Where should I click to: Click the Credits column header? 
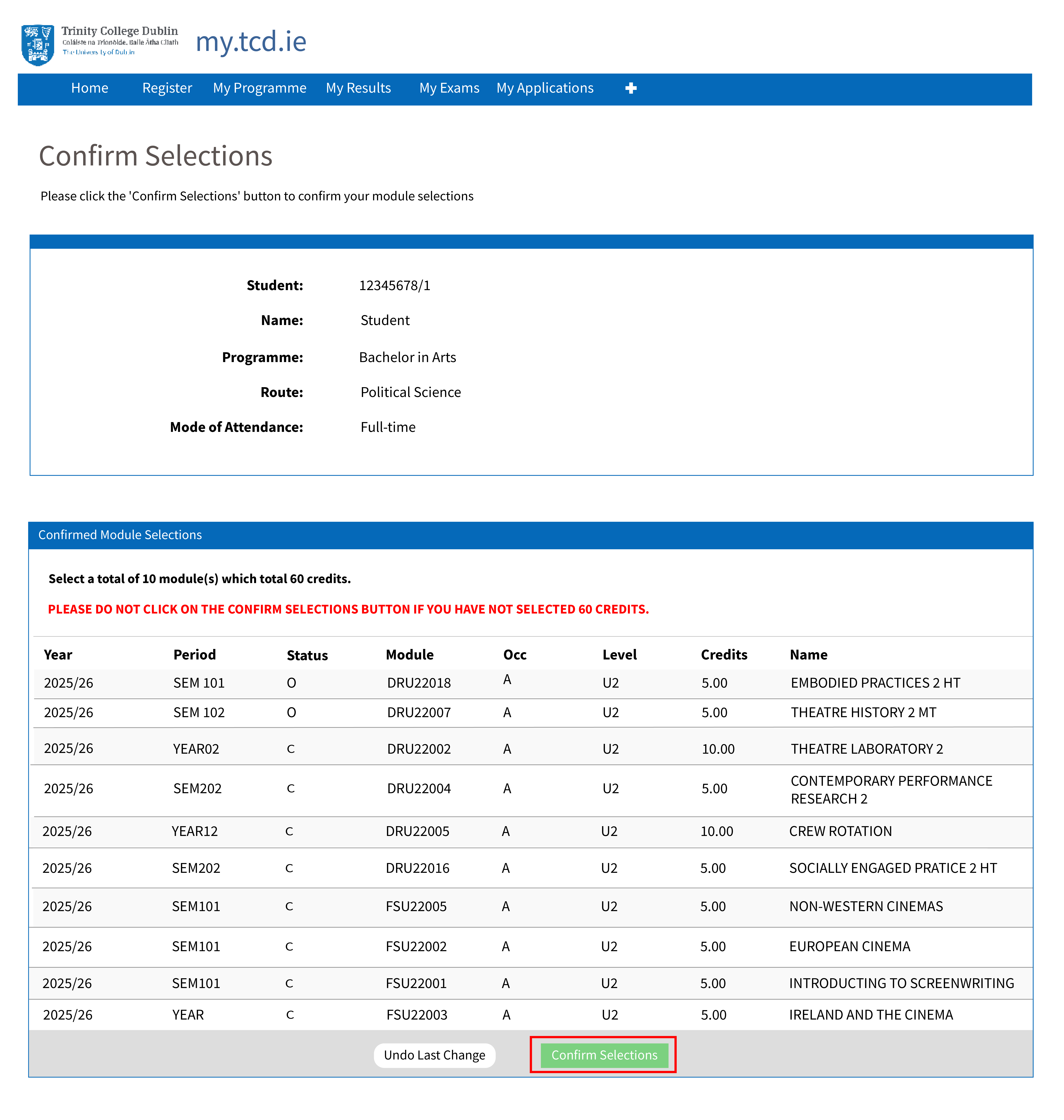coord(724,654)
